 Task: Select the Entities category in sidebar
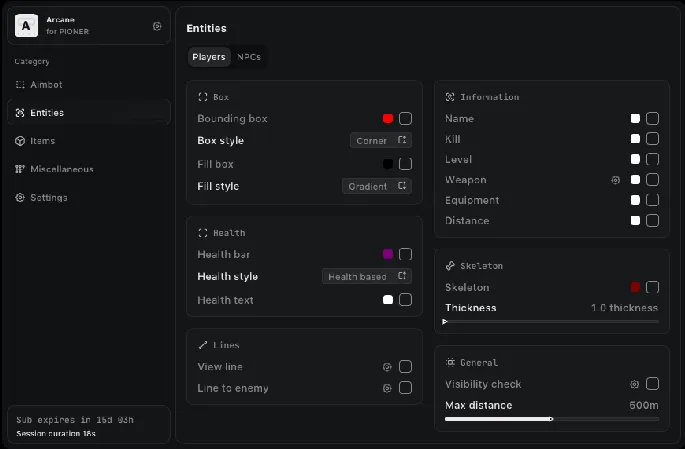click(x=47, y=113)
